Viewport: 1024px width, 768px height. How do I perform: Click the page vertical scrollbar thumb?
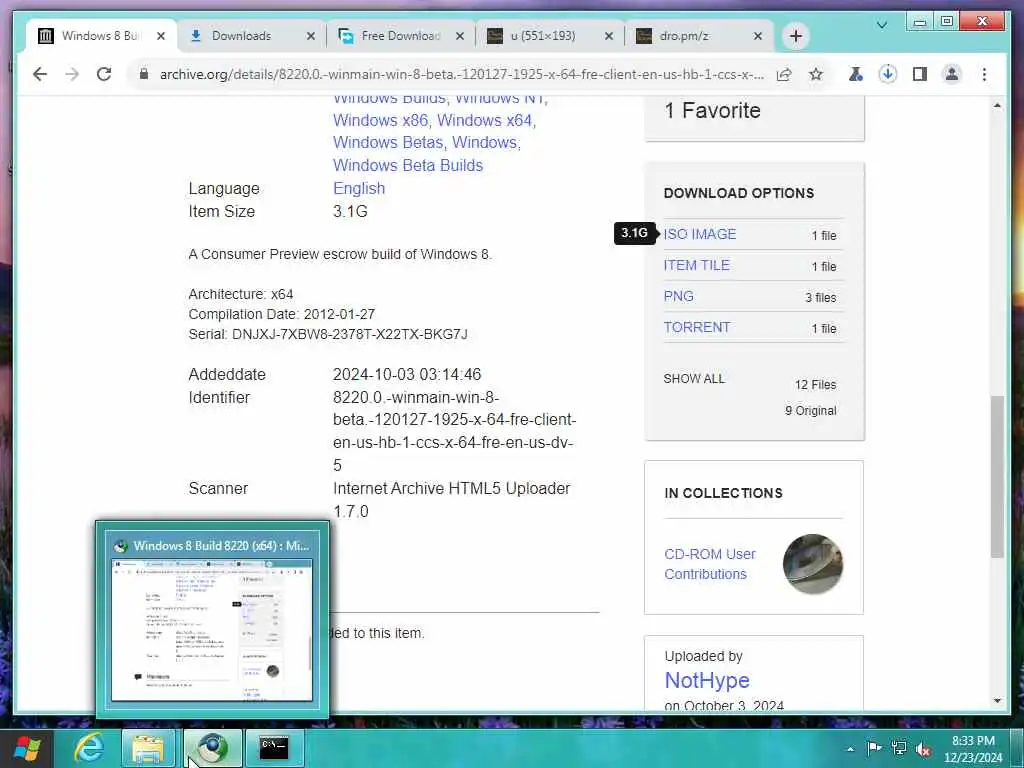pos(997,477)
